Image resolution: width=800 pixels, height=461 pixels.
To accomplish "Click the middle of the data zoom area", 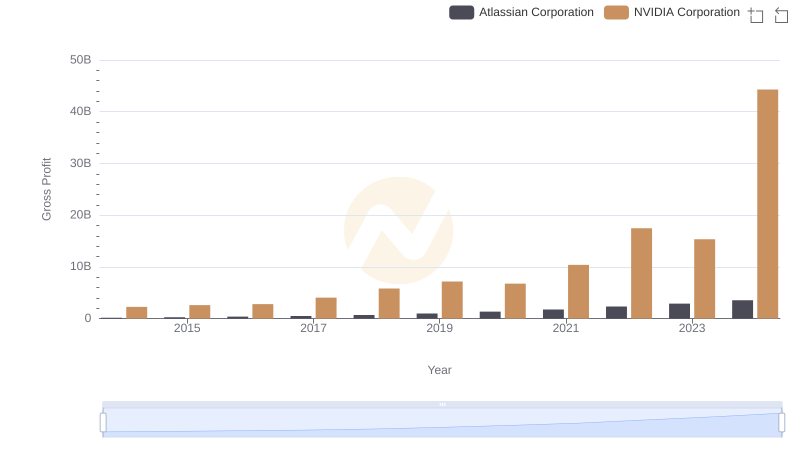I will point(442,423).
